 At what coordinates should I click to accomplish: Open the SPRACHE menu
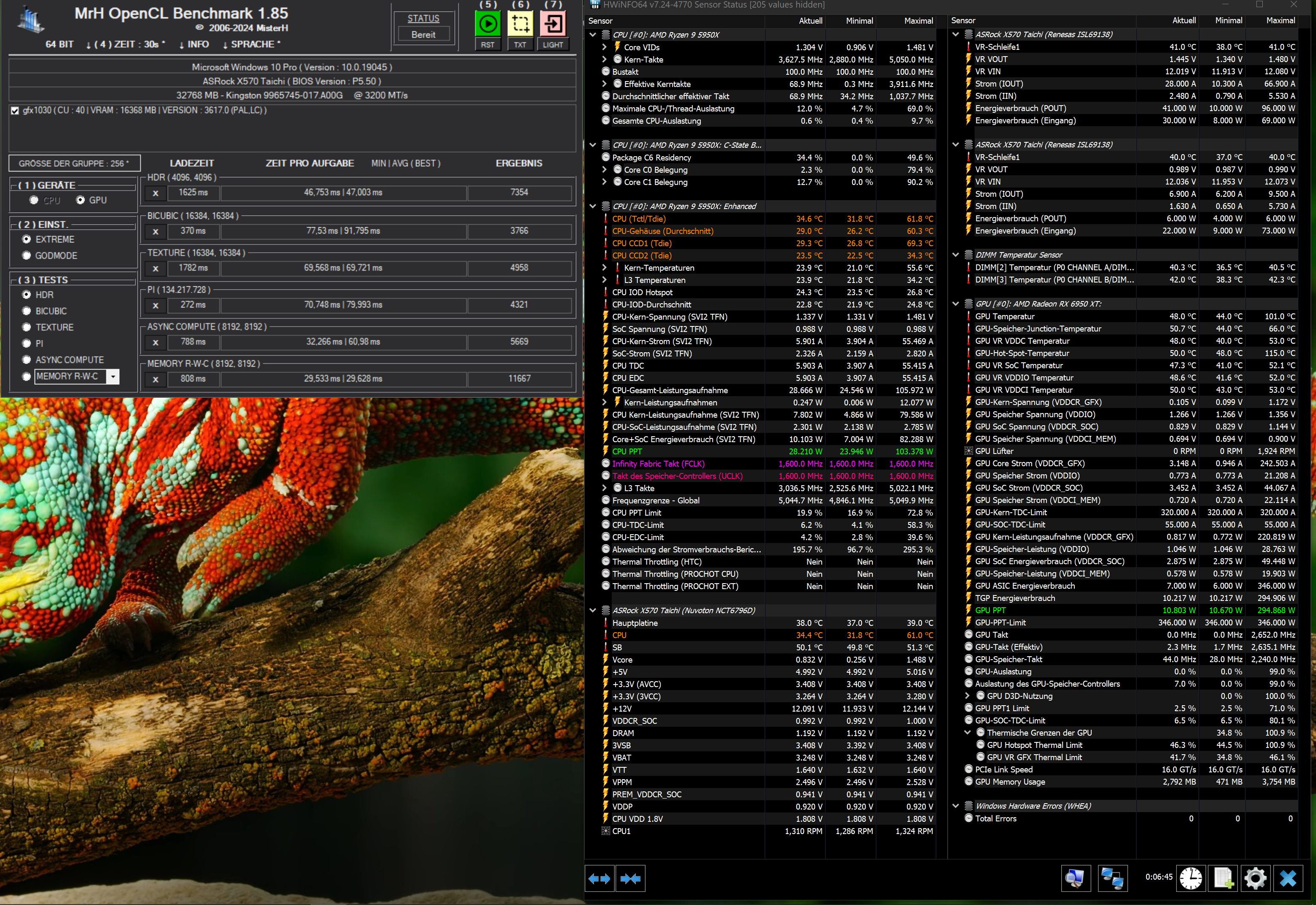coord(251,44)
